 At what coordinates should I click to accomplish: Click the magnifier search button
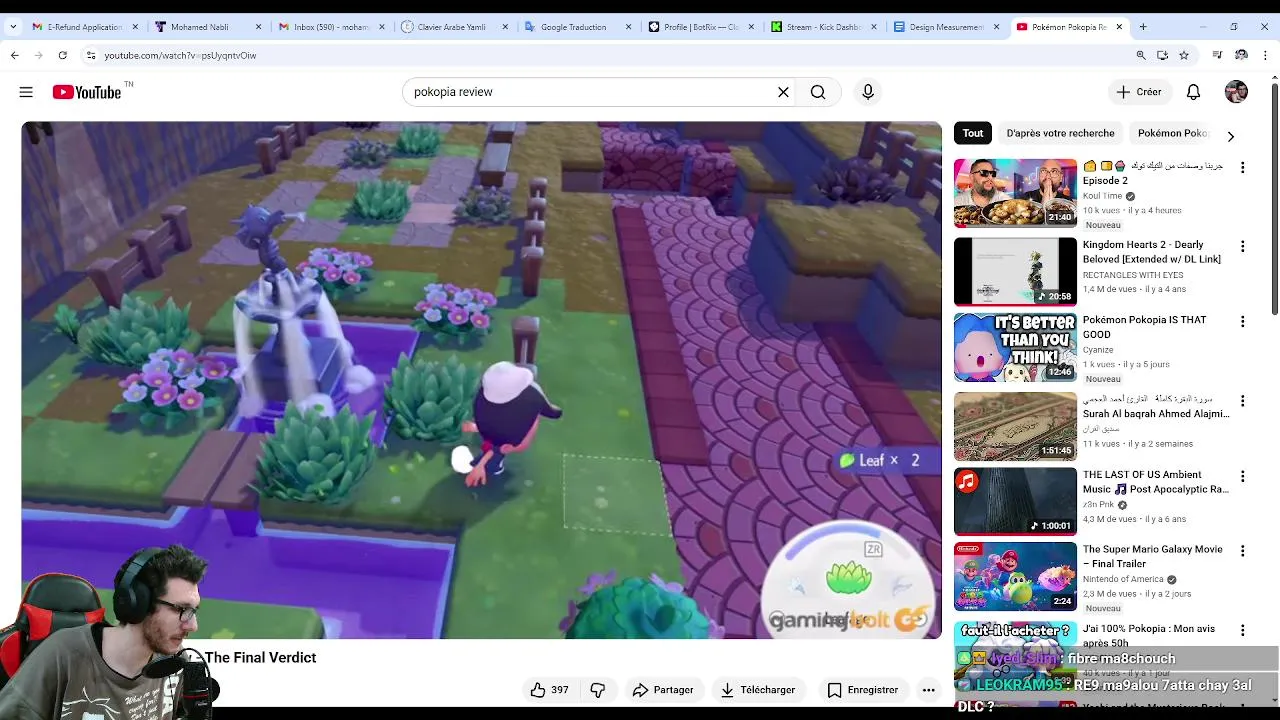(x=818, y=92)
